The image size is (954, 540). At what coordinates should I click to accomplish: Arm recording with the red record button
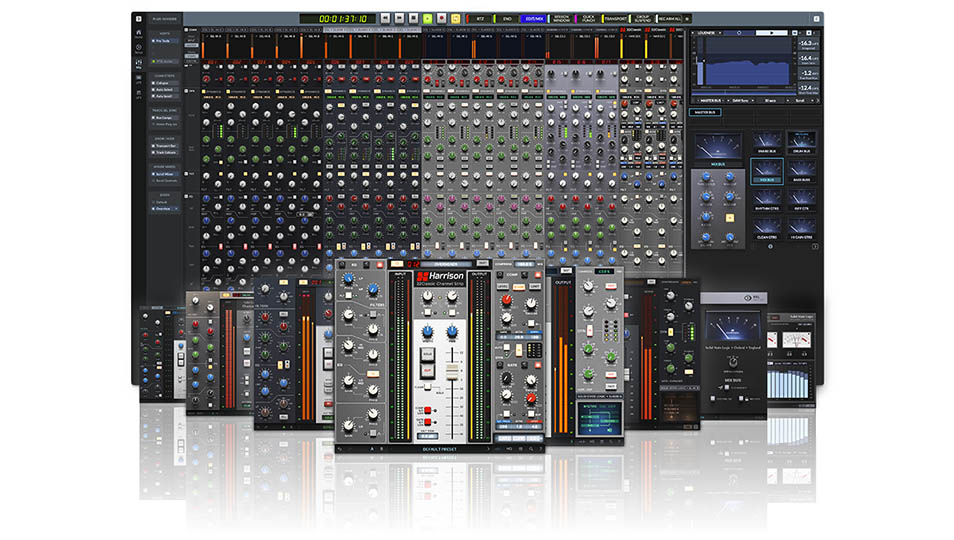pyautogui.click(x=442, y=19)
